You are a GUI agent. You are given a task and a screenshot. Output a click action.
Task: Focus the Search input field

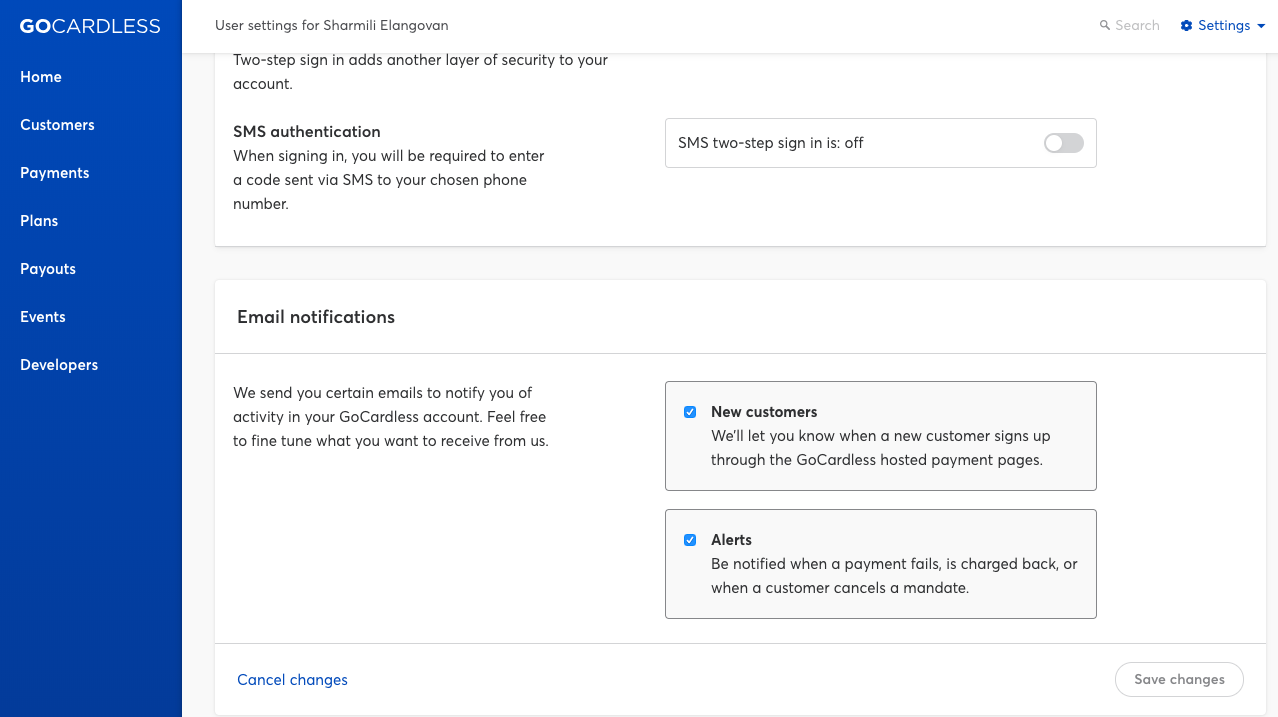coord(1137,26)
